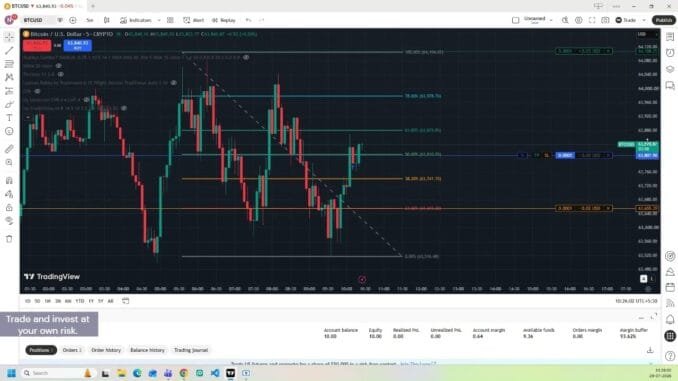Click the red sell price button
This screenshot has width=678, height=381.
click(37, 45)
